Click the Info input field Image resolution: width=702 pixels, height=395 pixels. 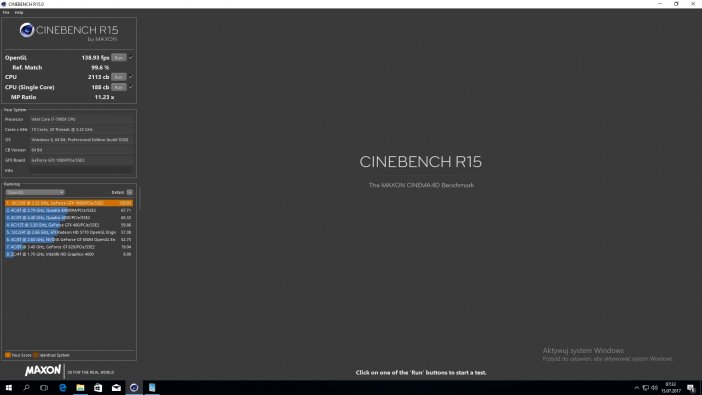(x=81, y=171)
